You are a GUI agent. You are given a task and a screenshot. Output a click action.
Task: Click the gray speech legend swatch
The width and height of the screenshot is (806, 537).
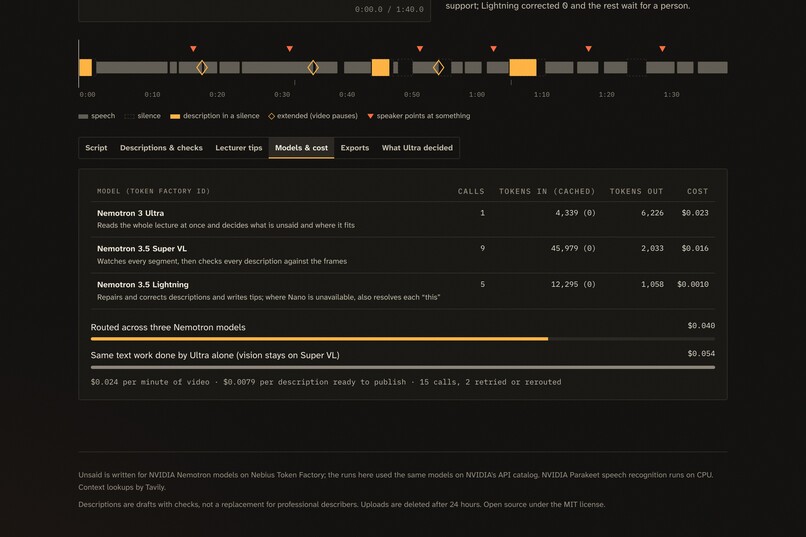(83, 117)
